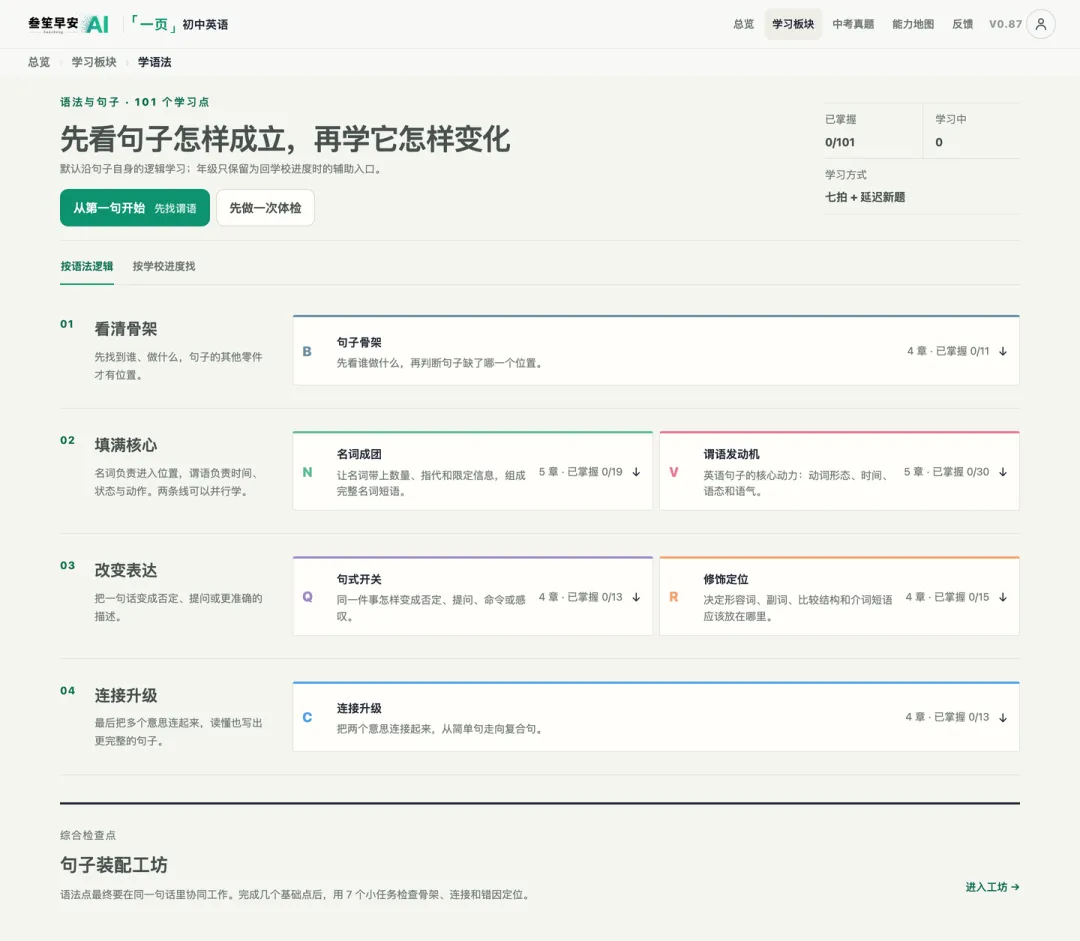This screenshot has height=941, width=1080.
Task: Expand 修饰定位 chapters arrow
Action: point(1003,597)
